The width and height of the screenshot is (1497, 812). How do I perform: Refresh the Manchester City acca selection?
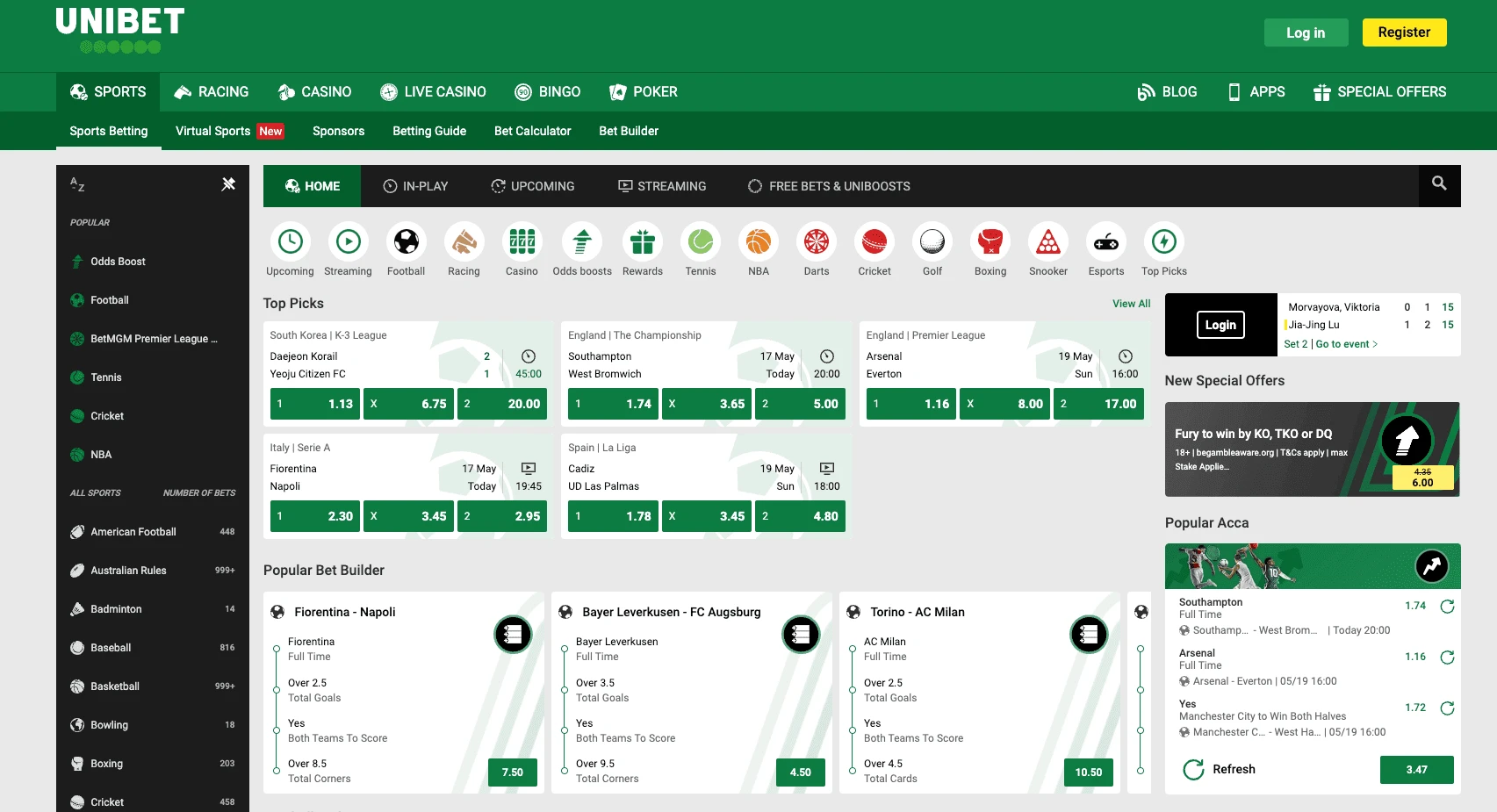(1448, 708)
